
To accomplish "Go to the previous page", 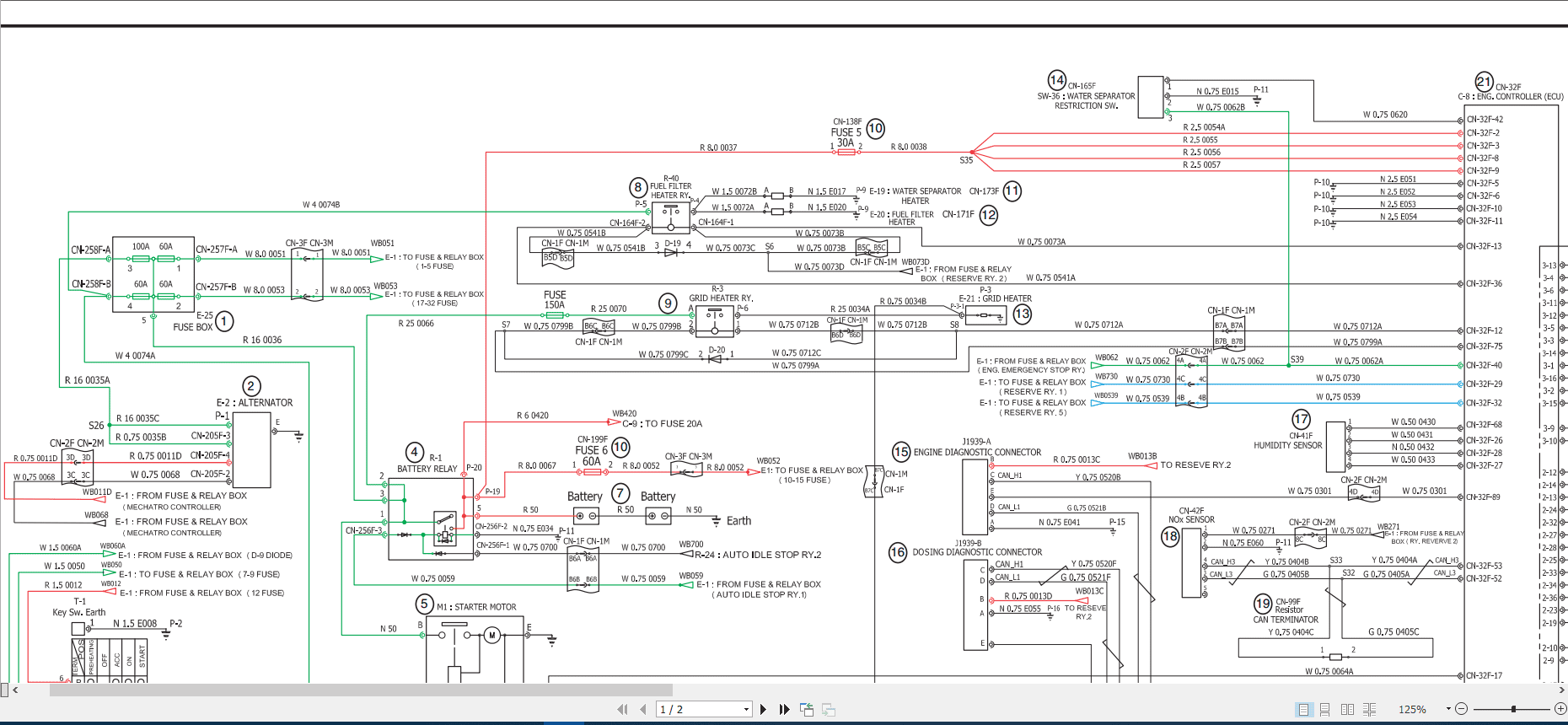I will pos(643,710).
